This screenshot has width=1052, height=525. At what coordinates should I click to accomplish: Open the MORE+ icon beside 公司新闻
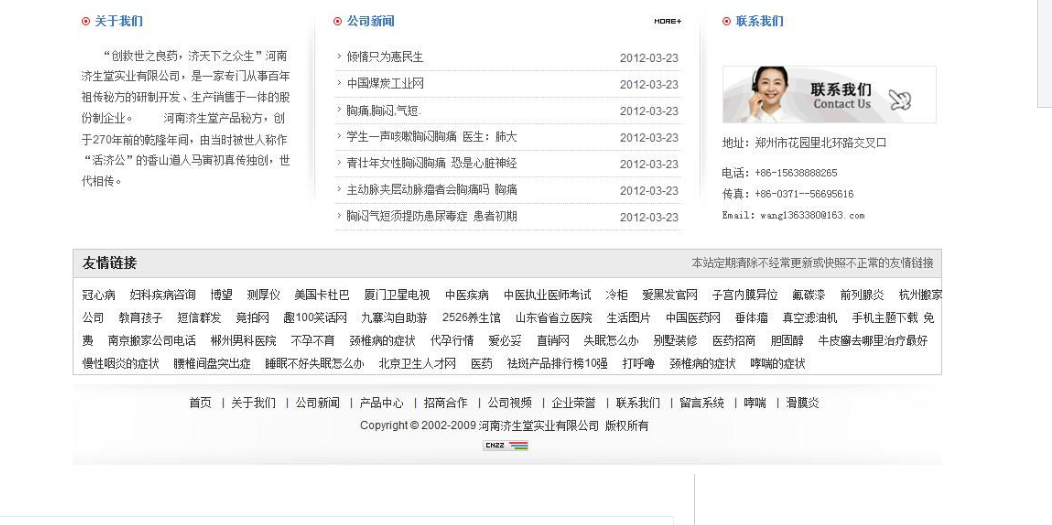668,21
